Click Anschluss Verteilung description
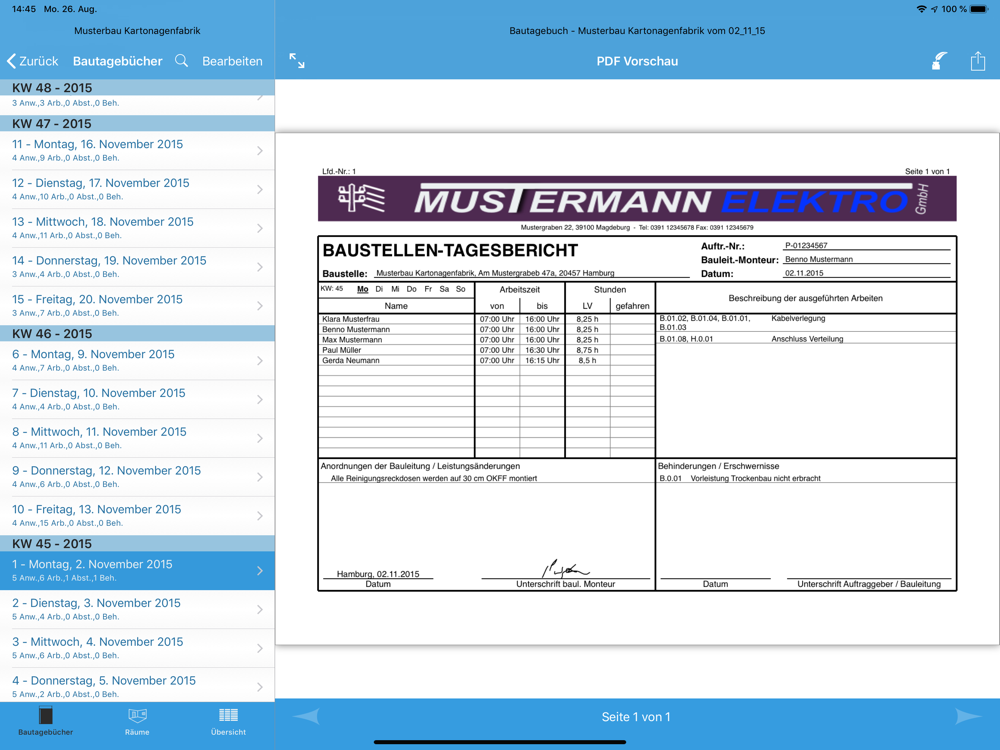 pos(807,339)
